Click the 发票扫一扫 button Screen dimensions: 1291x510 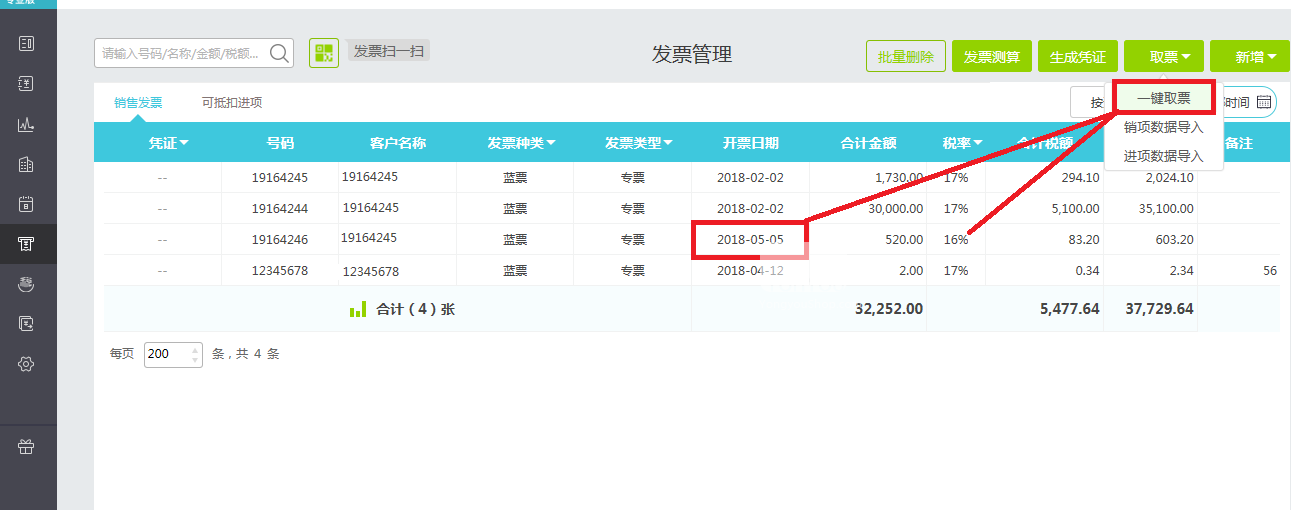click(x=388, y=51)
